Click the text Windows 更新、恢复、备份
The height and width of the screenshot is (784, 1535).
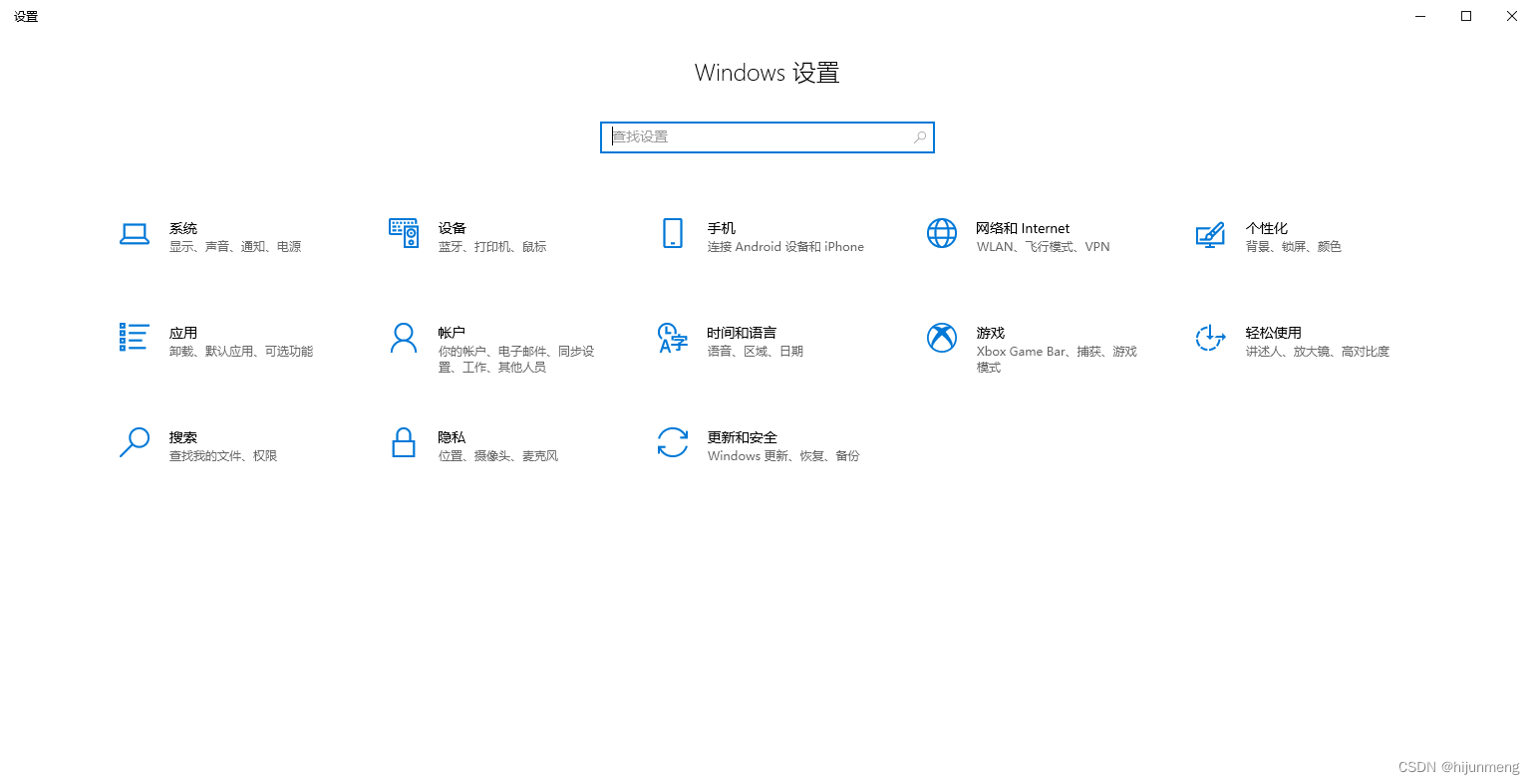click(783, 456)
